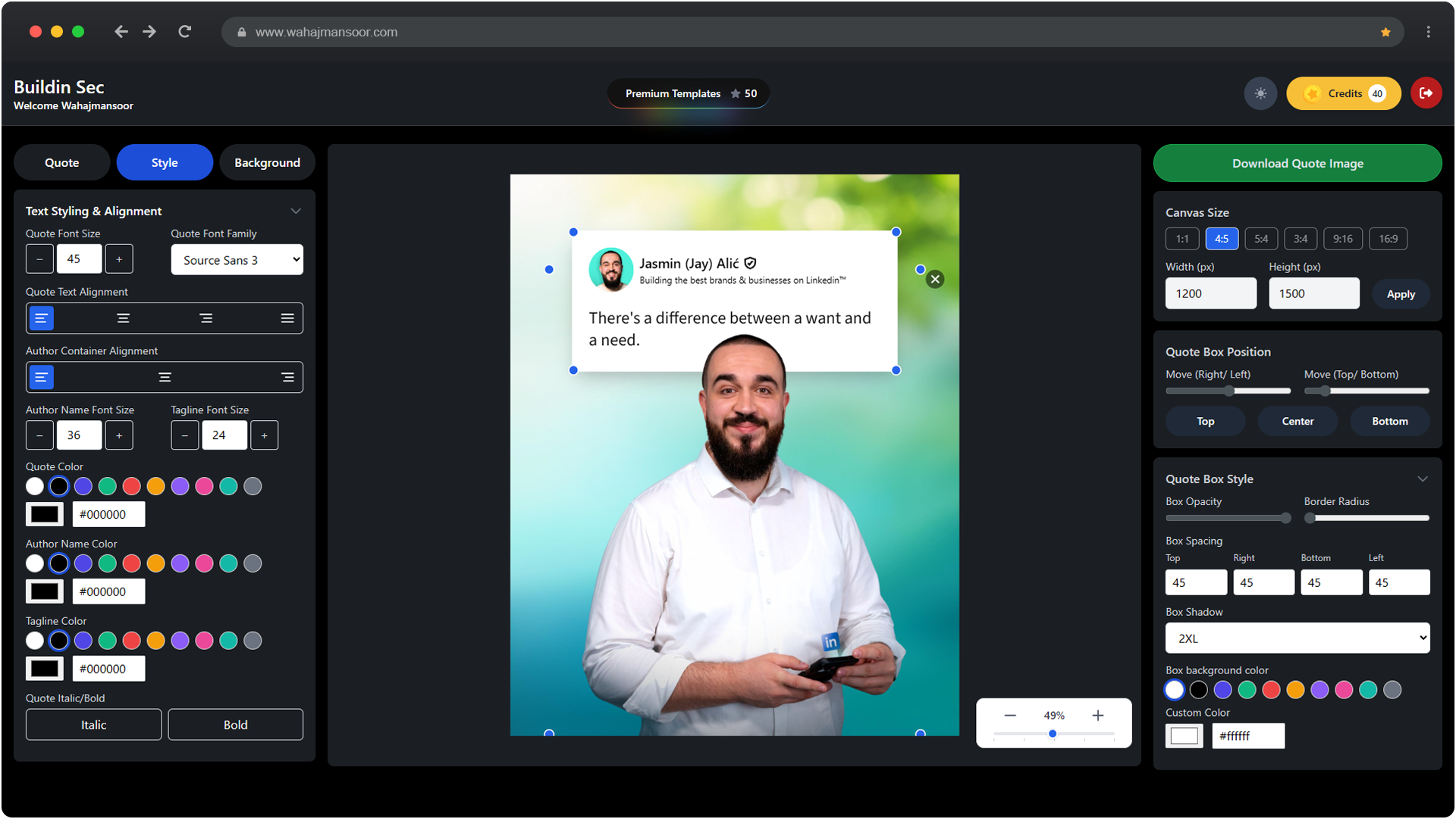1456x819 pixels.
Task: Click Apply for canvas size
Action: (x=1400, y=294)
